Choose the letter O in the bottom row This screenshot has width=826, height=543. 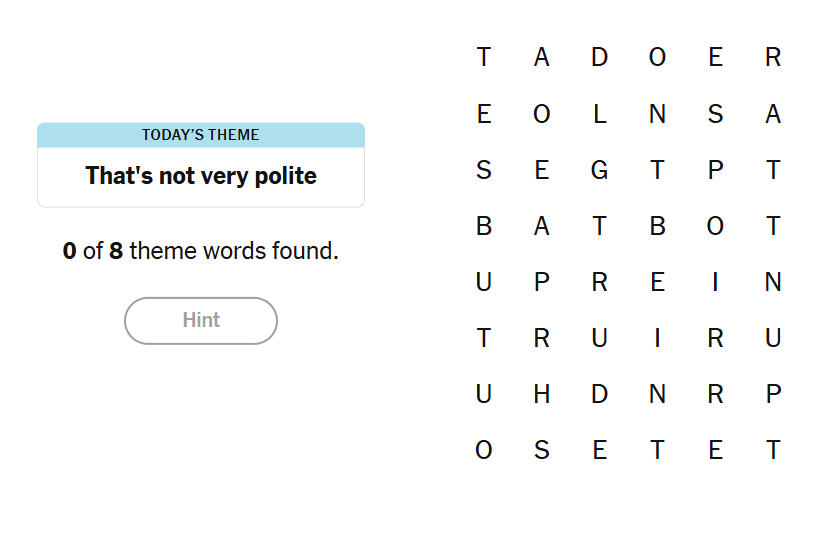pyautogui.click(x=484, y=450)
